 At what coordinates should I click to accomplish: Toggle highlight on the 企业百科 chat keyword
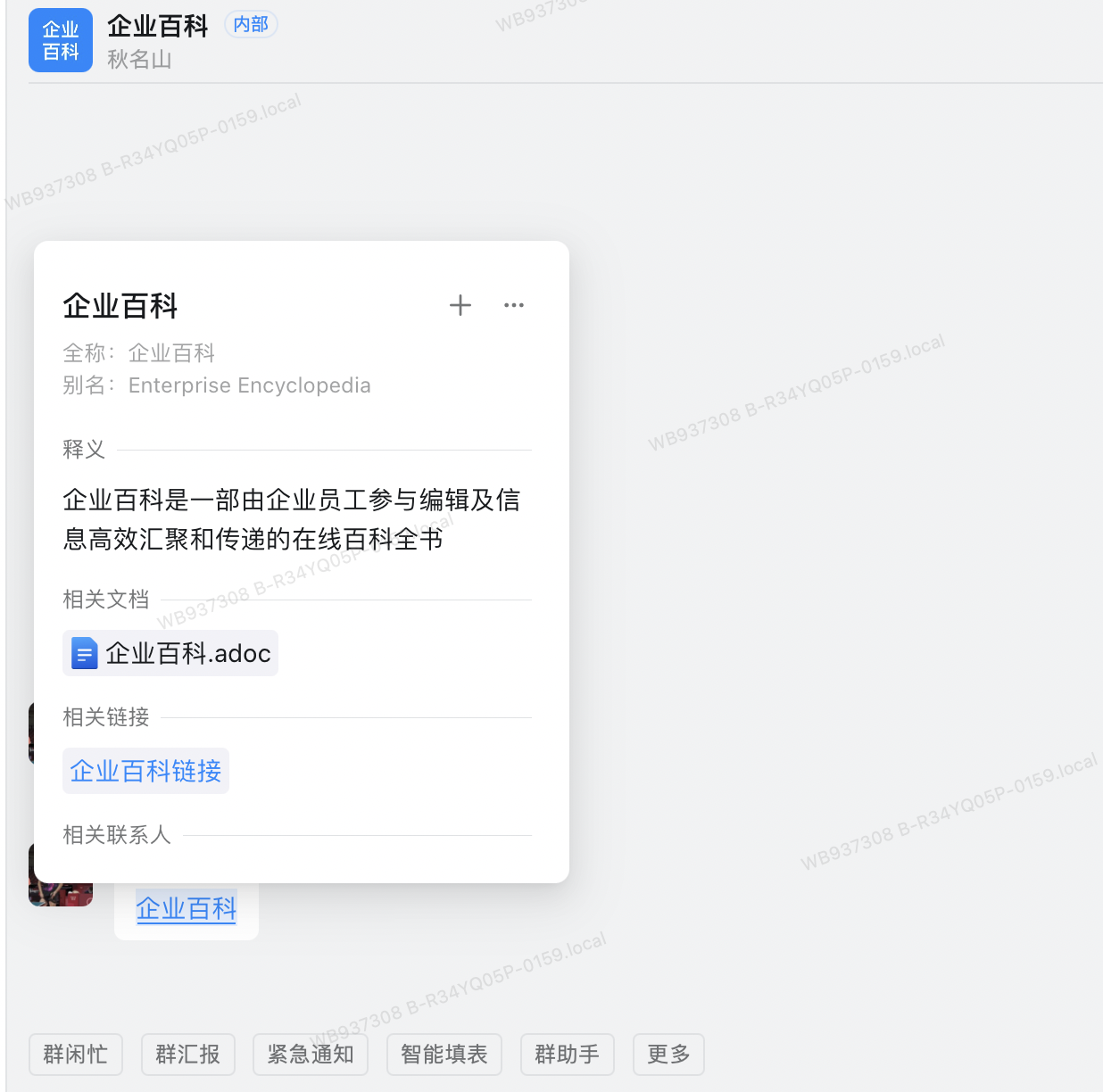coord(186,908)
